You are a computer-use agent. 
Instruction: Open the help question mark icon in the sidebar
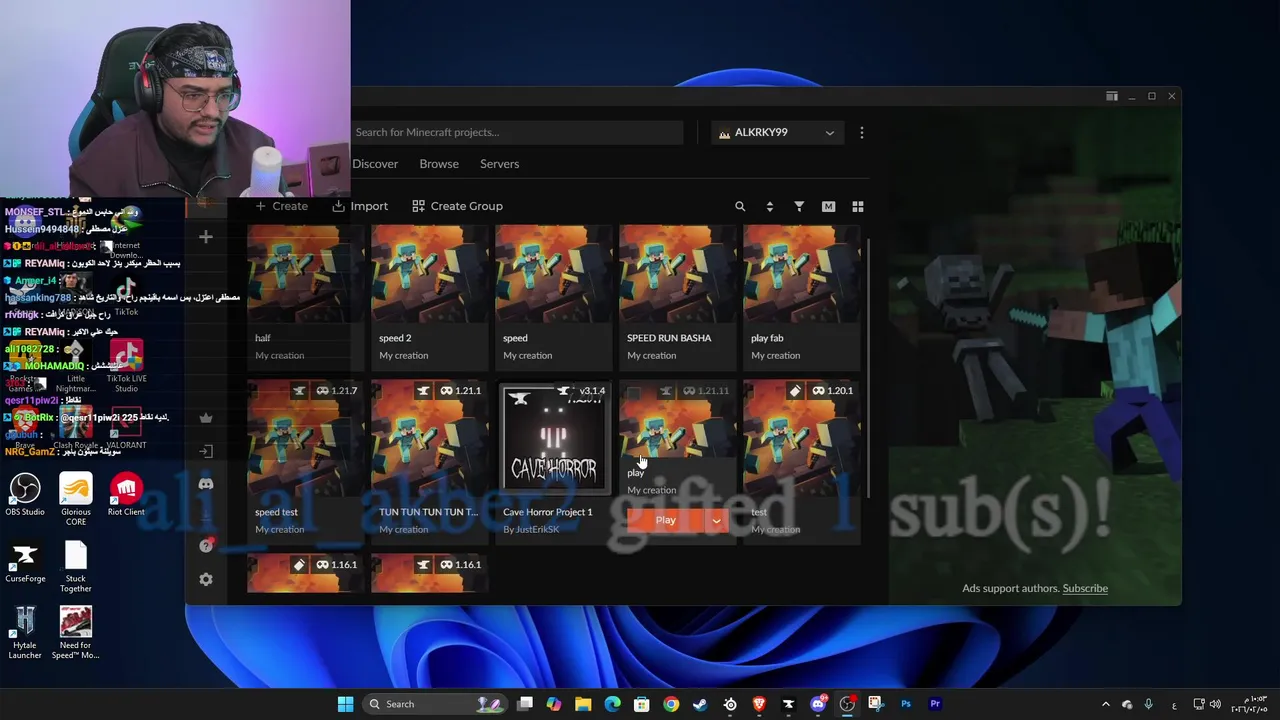pyautogui.click(x=206, y=545)
